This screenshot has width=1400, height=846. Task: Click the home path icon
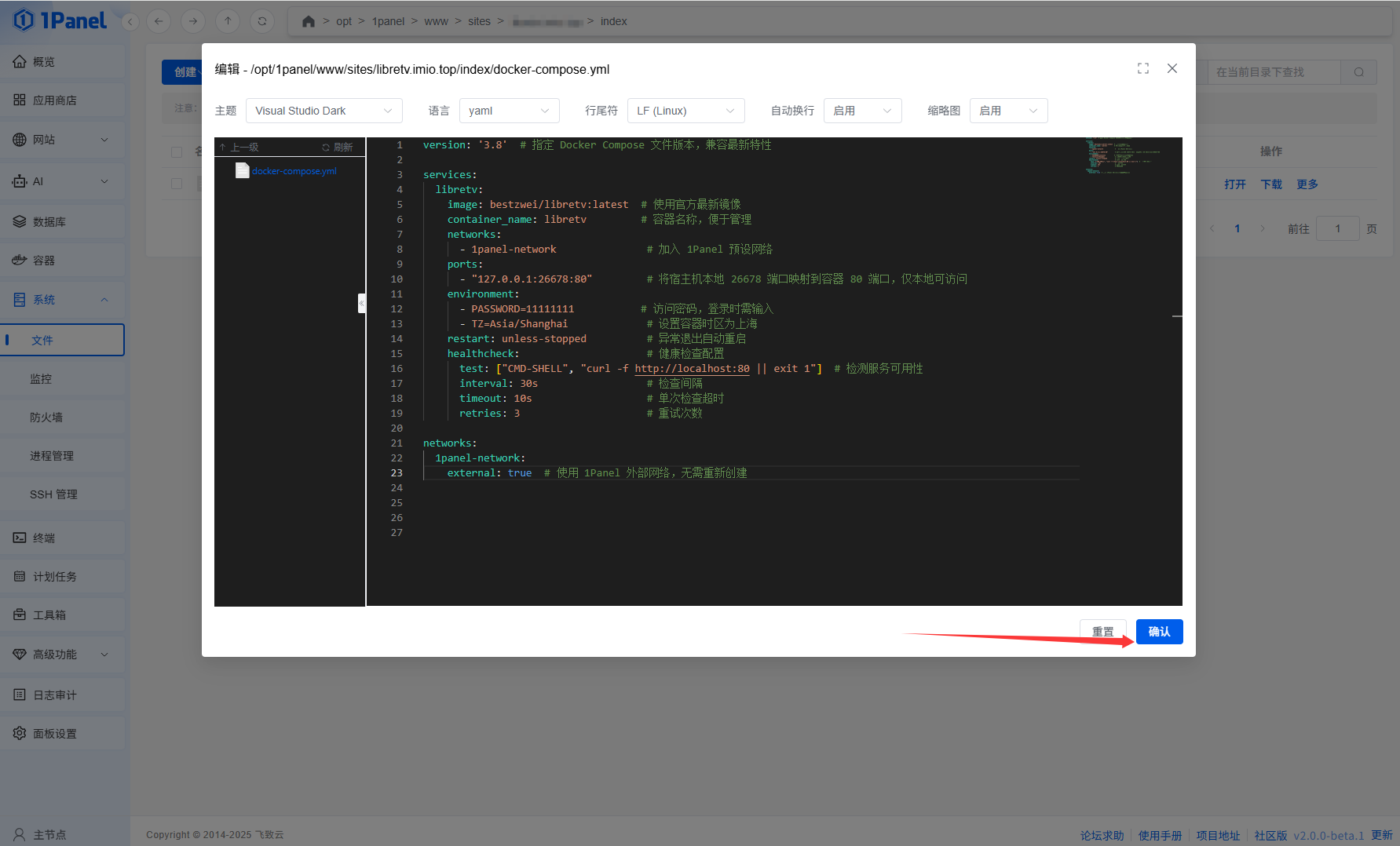coord(309,21)
